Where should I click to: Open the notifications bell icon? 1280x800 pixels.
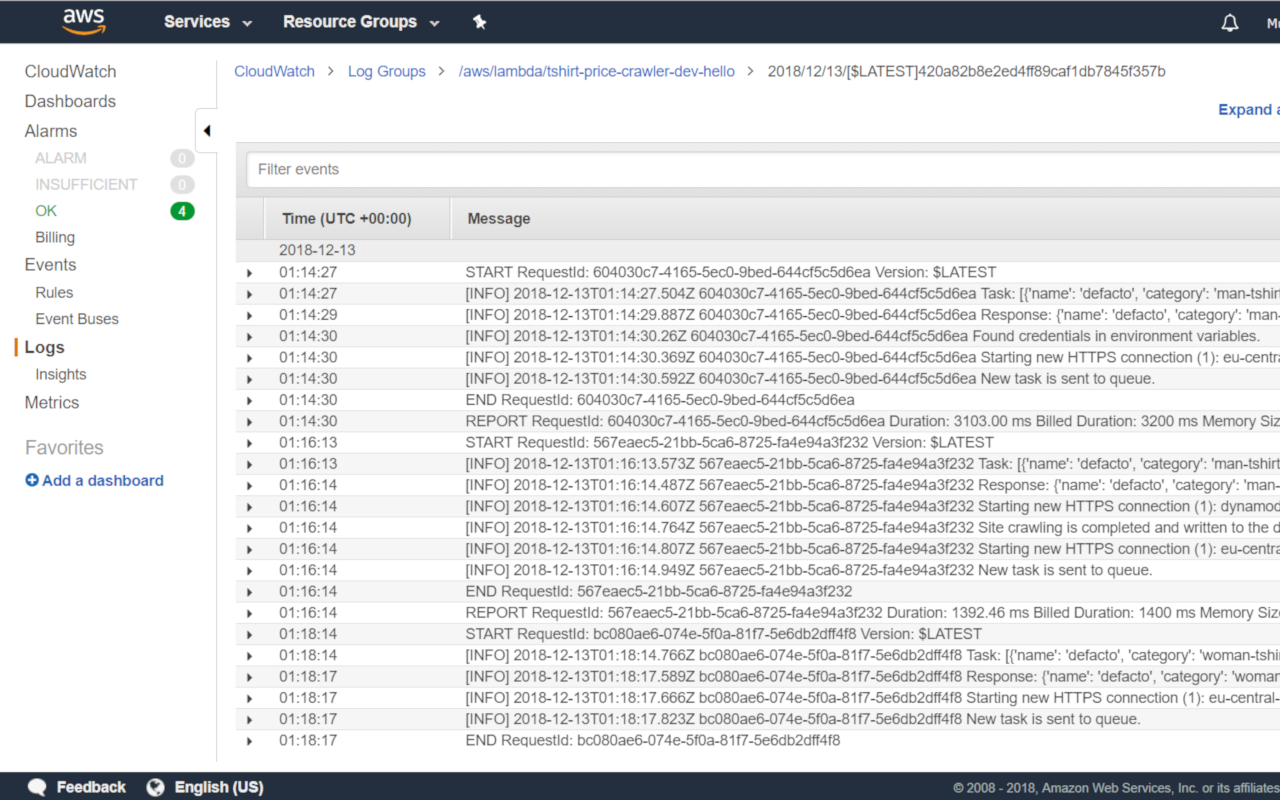[1229, 21]
